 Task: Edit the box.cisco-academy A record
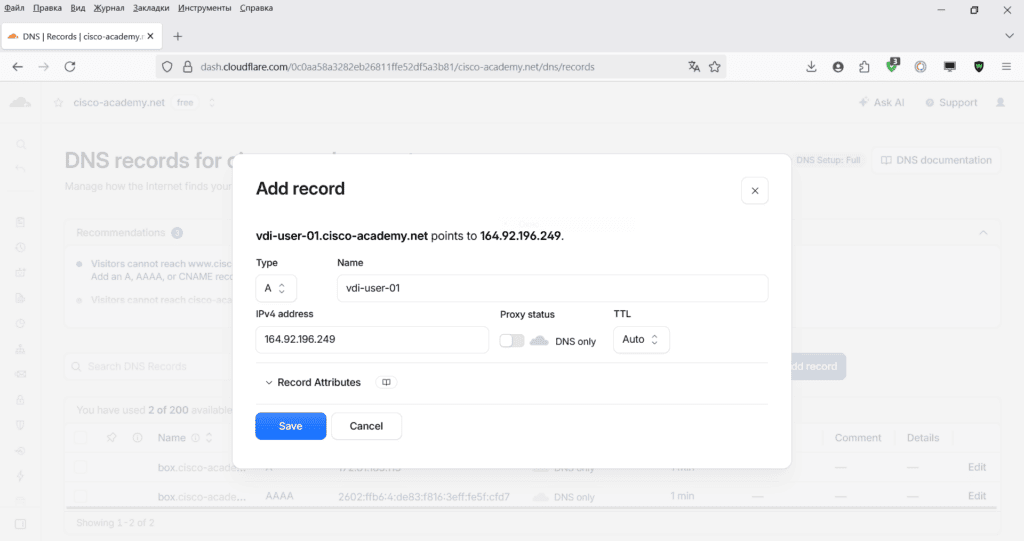coord(977,467)
